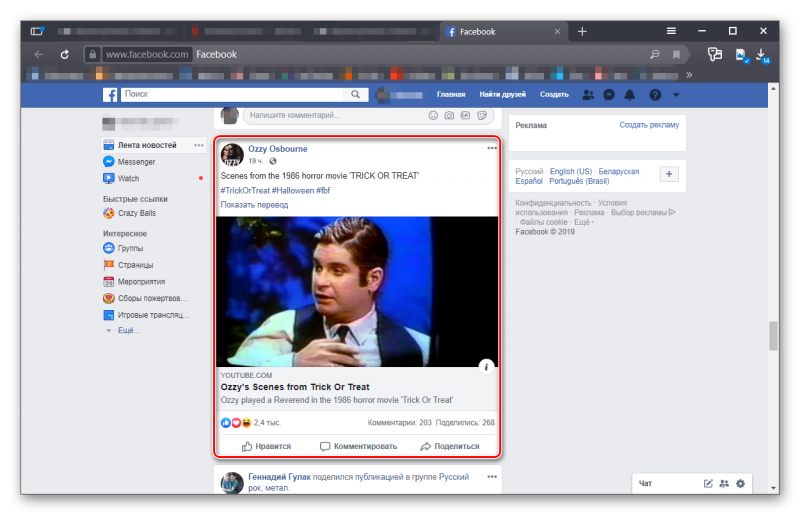800x515 pixels.
Task: Click the bookmark icon in address bar
Action: point(677,55)
